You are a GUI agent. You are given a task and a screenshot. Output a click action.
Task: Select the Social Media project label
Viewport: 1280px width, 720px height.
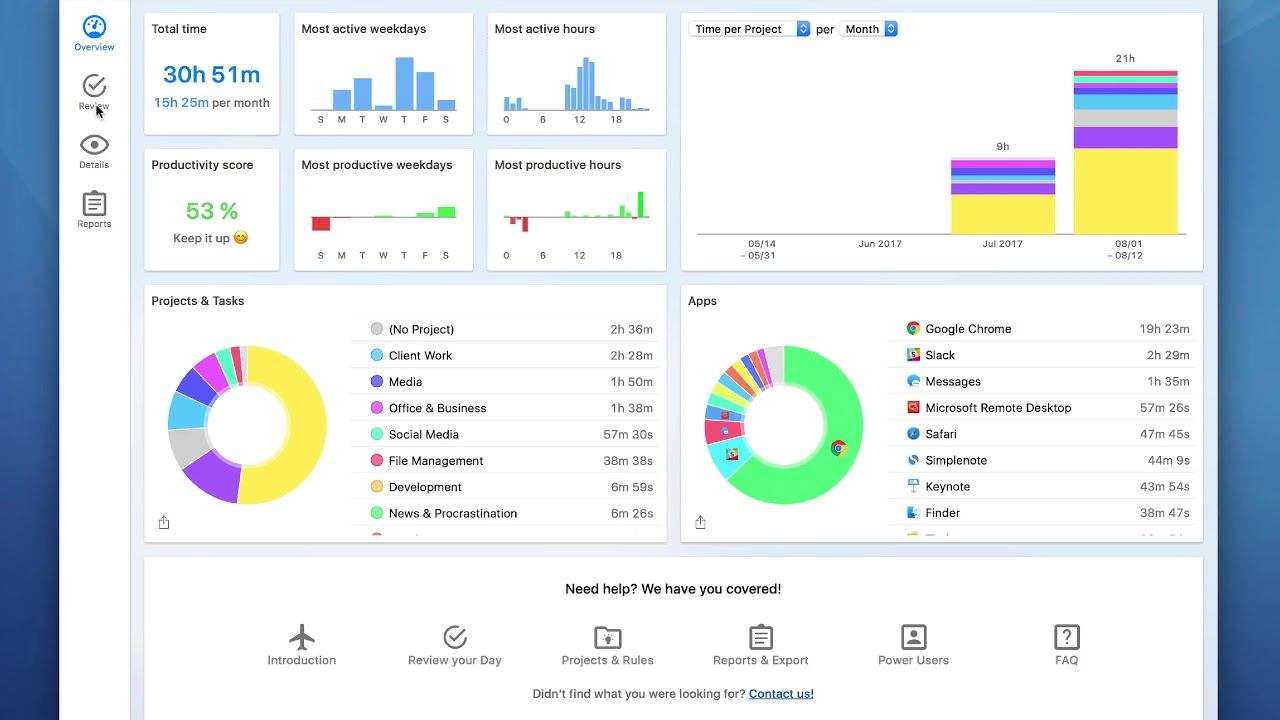[424, 435]
